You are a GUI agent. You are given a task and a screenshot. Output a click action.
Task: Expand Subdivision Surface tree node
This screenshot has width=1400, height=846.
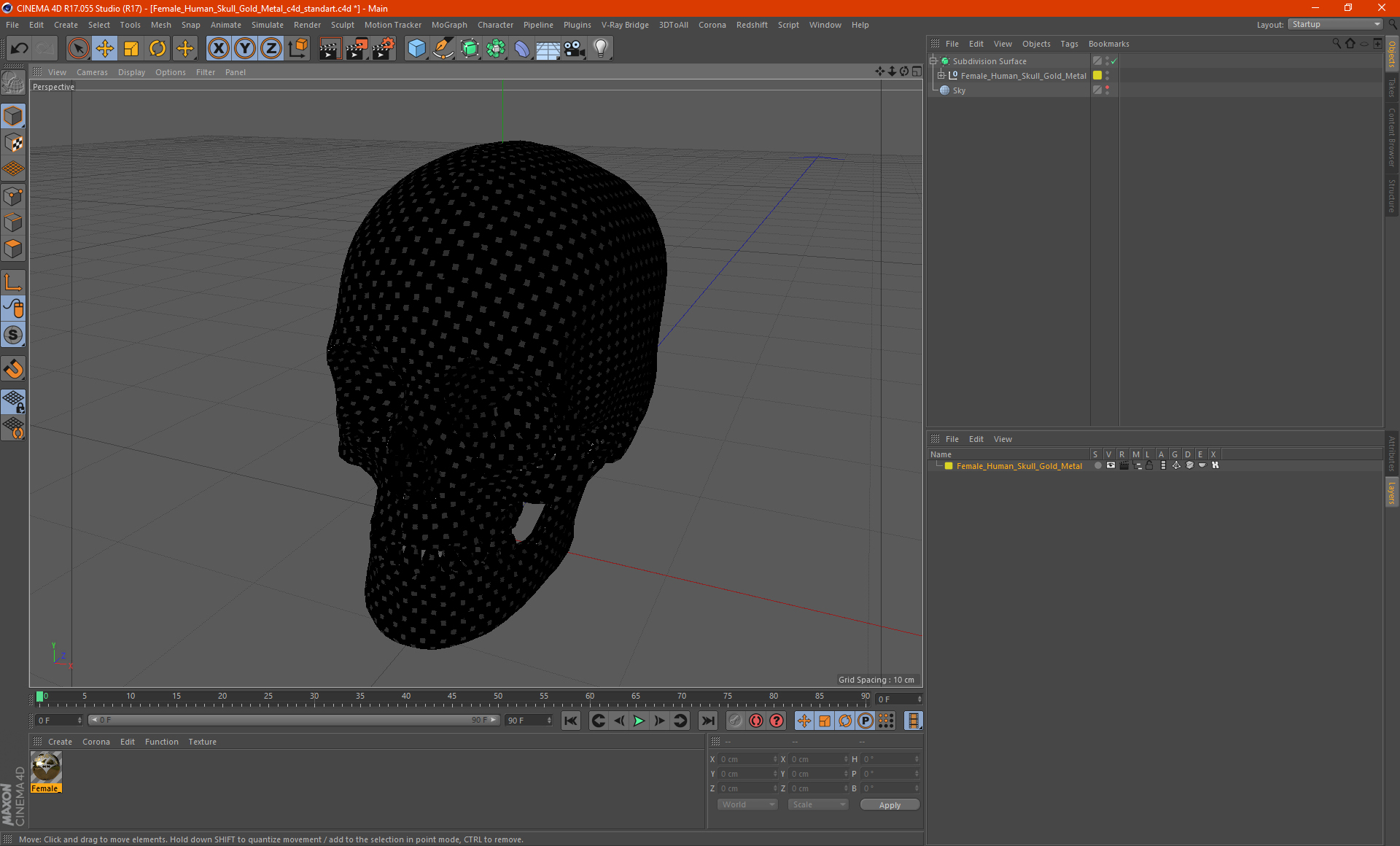[x=933, y=61]
